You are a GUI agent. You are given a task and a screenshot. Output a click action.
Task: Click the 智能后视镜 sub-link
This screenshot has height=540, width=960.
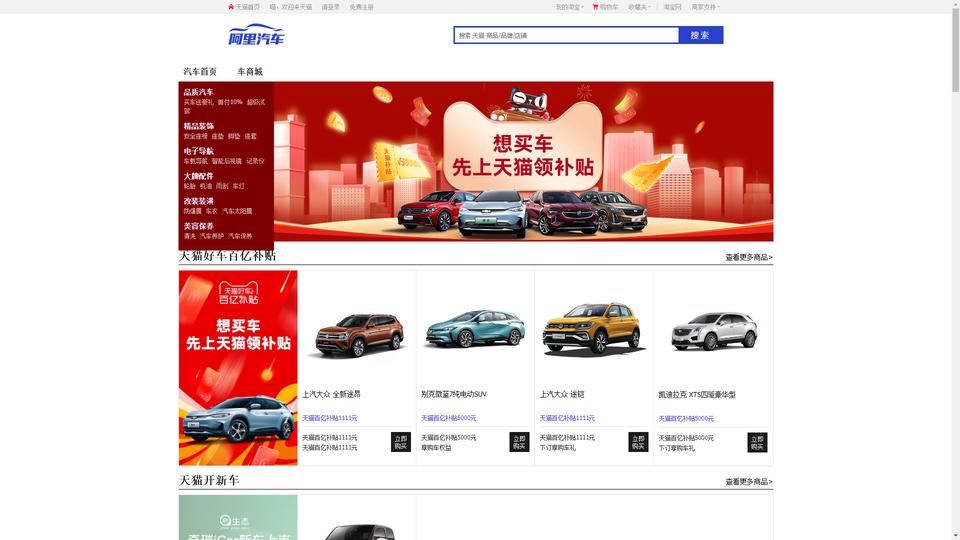coord(227,161)
